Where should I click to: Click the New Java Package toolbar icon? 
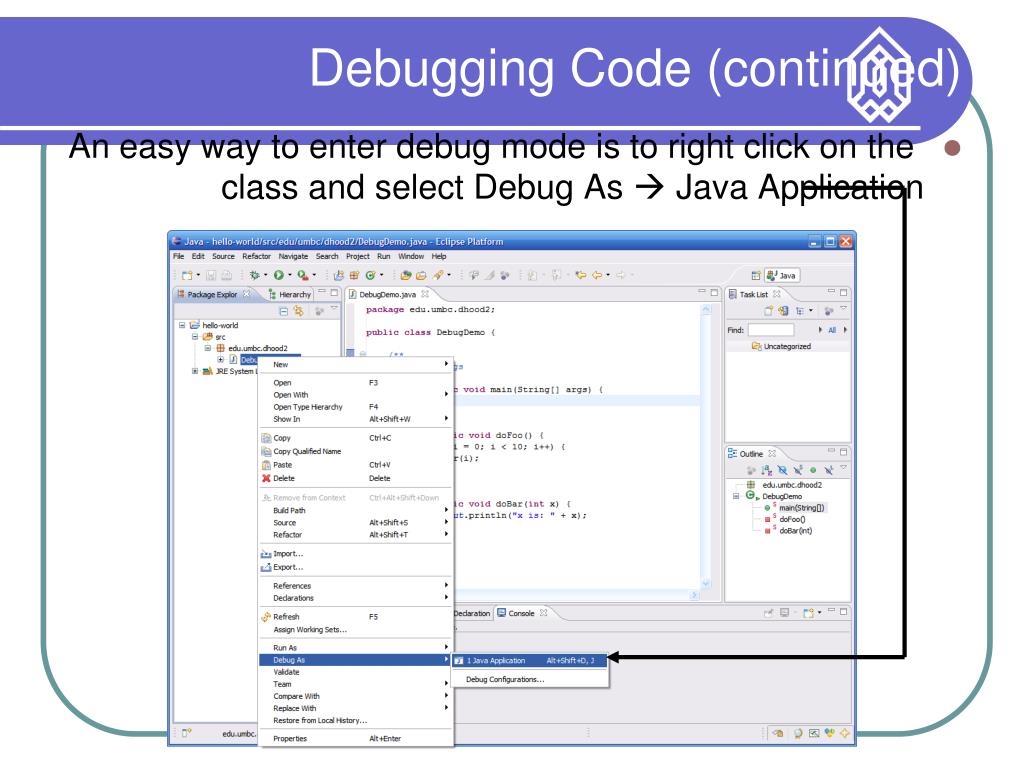tap(354, 276)
